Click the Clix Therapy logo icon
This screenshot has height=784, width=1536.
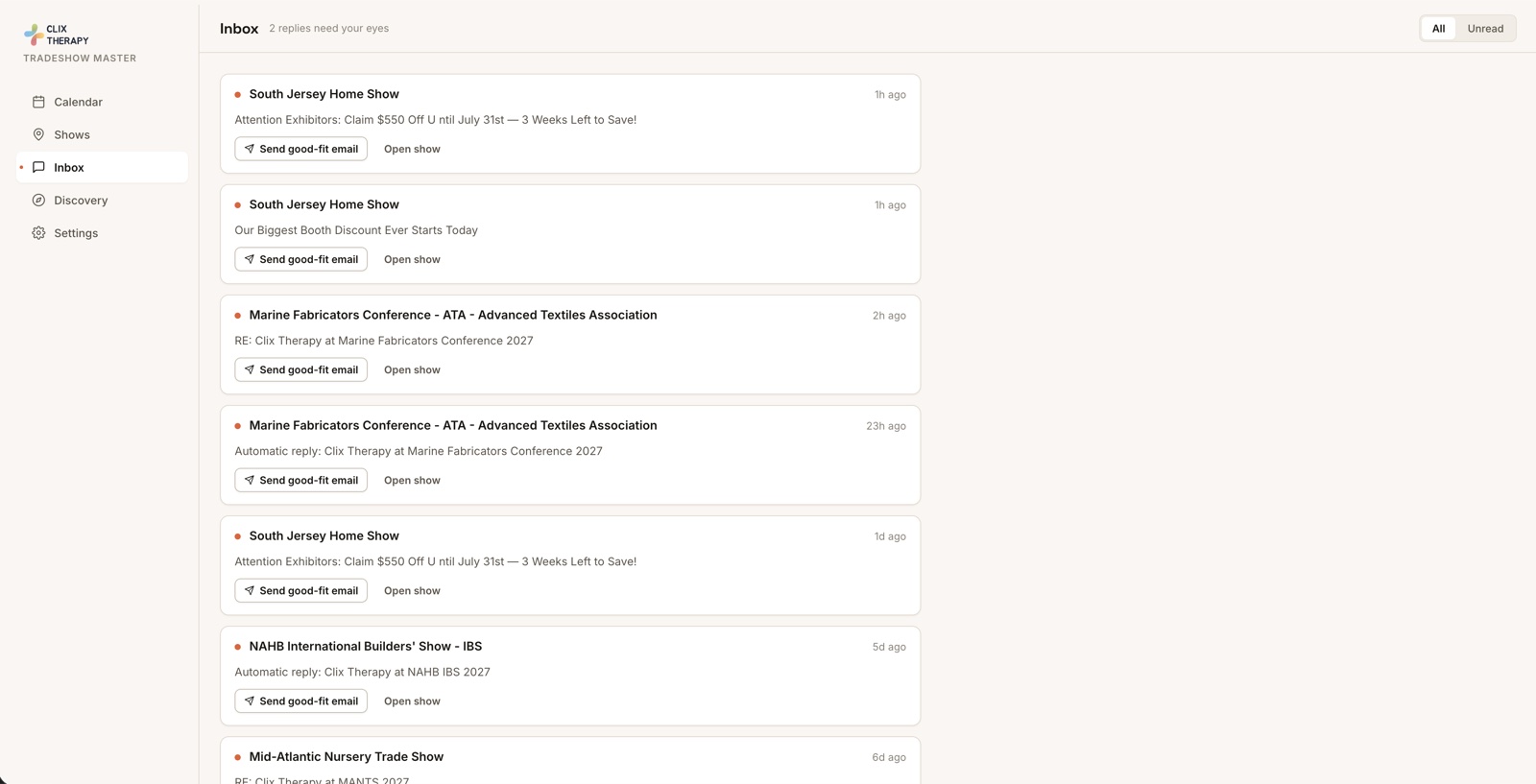click(34, 35)
